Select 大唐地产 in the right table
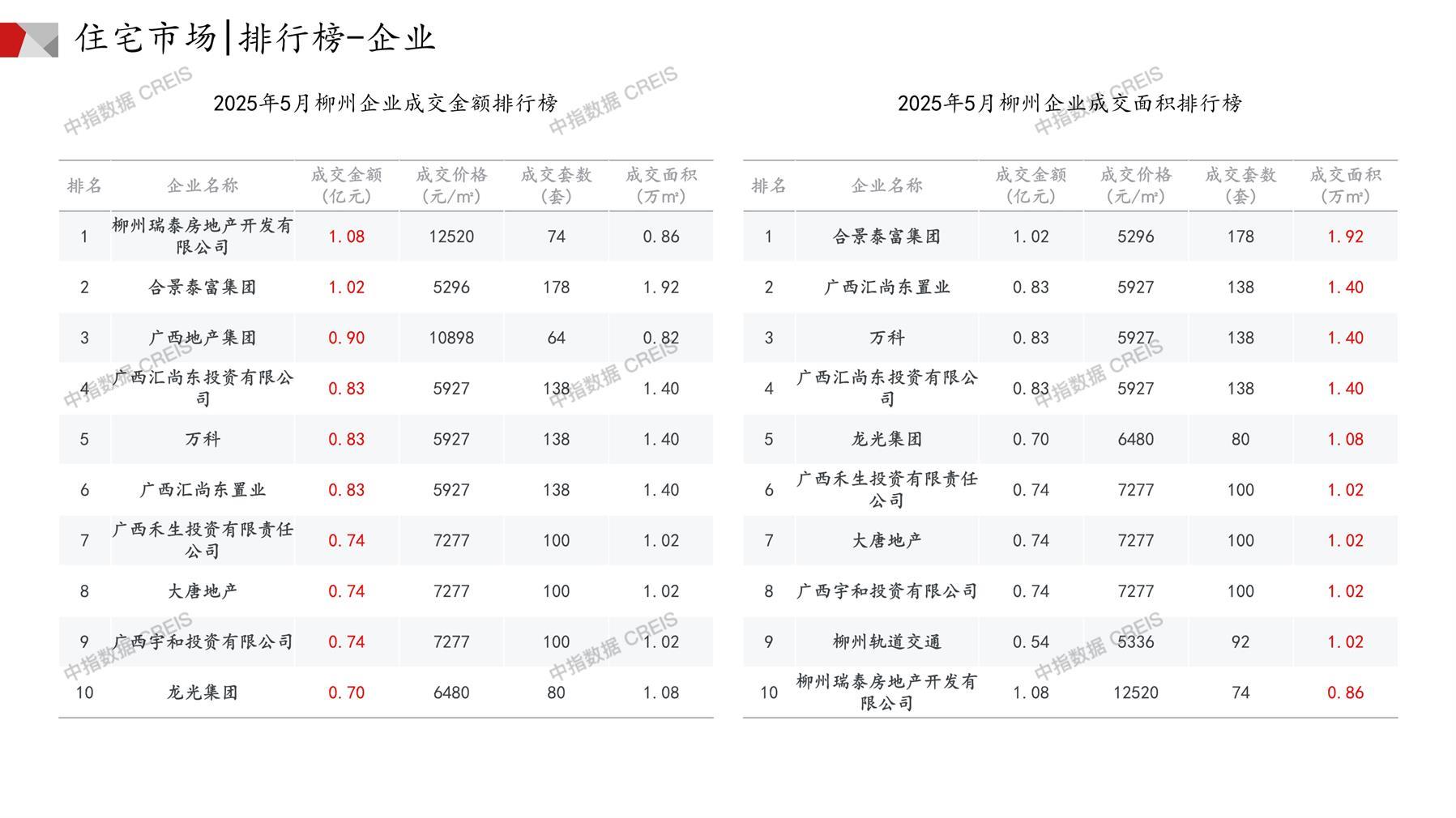 coord(886,540)
